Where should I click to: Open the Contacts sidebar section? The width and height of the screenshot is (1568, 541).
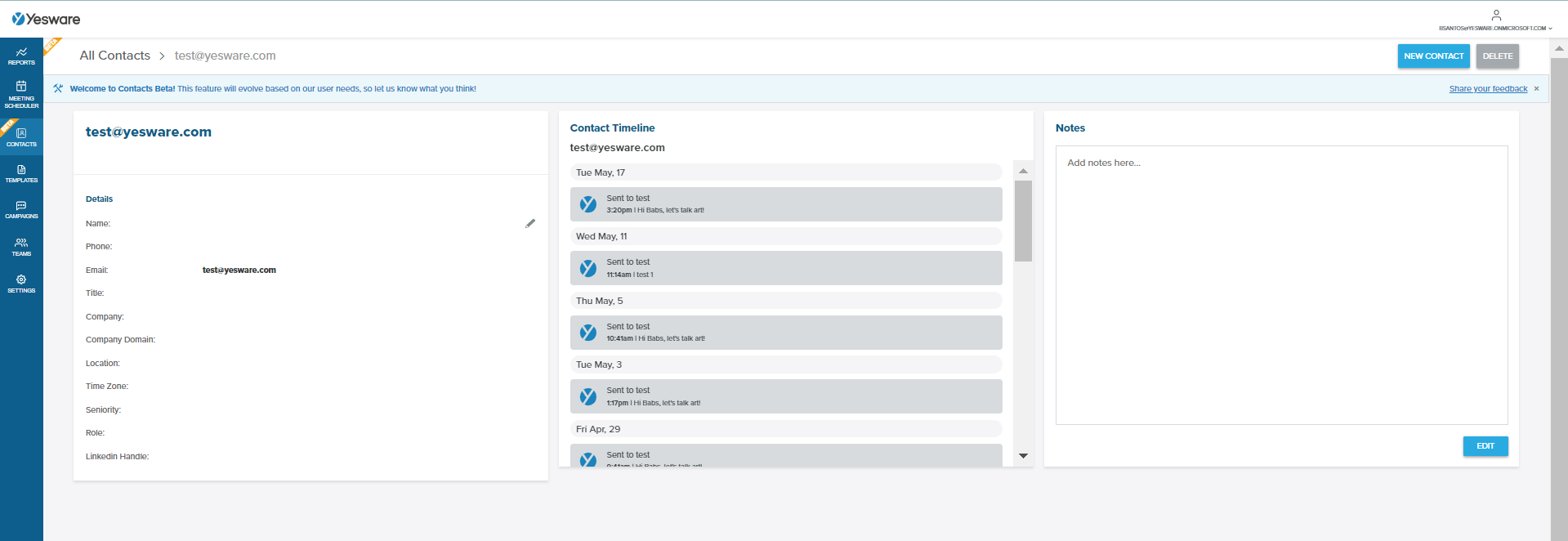pos(21,136)
